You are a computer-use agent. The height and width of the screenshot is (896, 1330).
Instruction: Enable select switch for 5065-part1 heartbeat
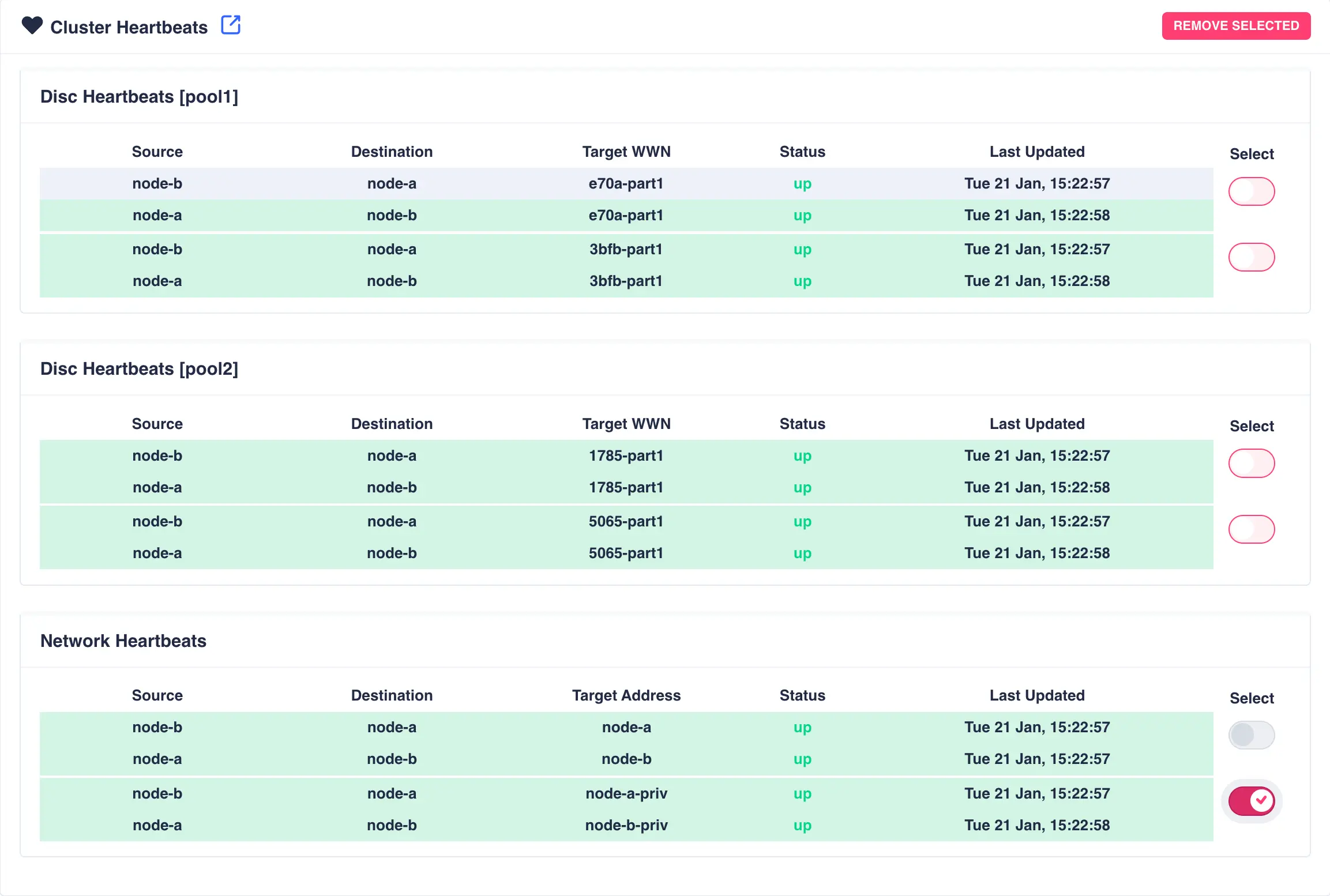point(1251,529)
